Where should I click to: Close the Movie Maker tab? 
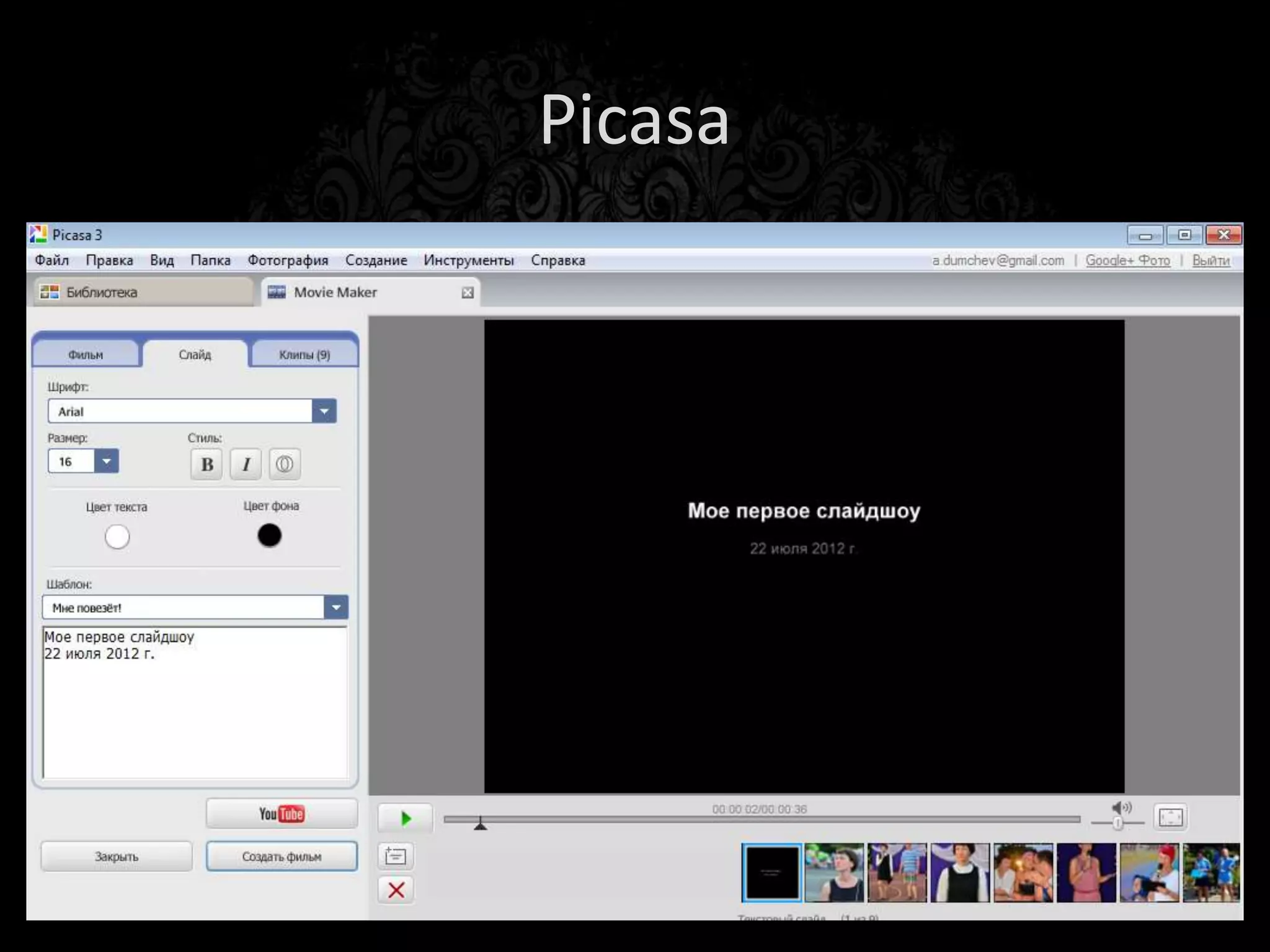pyautogui.click(x=468, y=293)
